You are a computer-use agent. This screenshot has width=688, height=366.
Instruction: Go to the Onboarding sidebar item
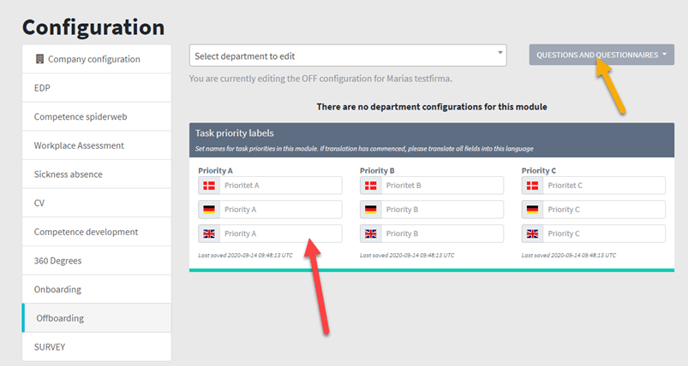coord(97,290)
